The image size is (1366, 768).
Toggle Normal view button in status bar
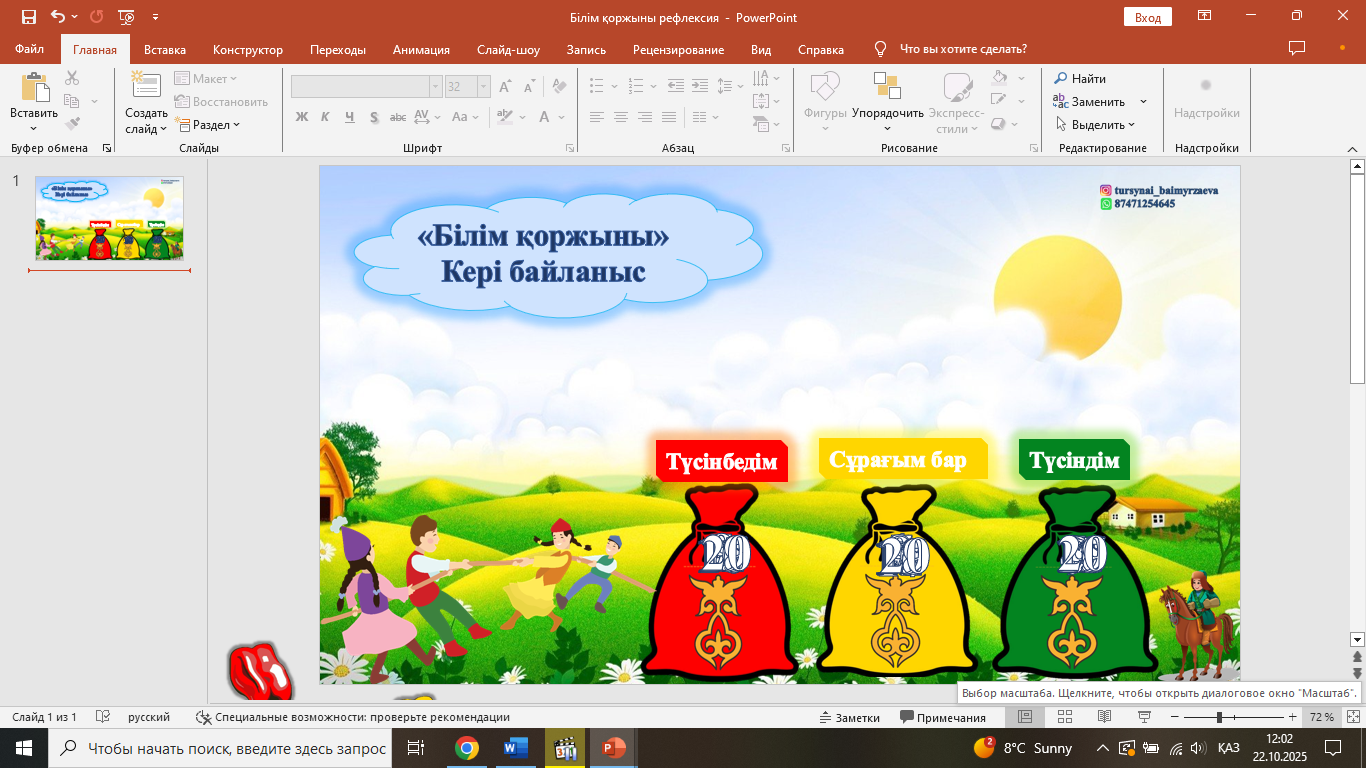pos(1025,717)
